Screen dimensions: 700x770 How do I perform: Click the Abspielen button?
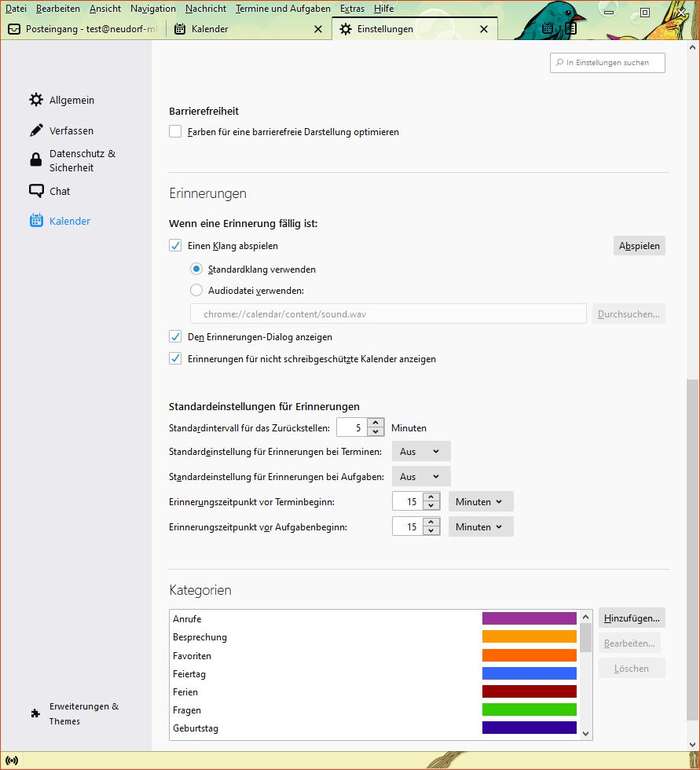click(638, 246)
